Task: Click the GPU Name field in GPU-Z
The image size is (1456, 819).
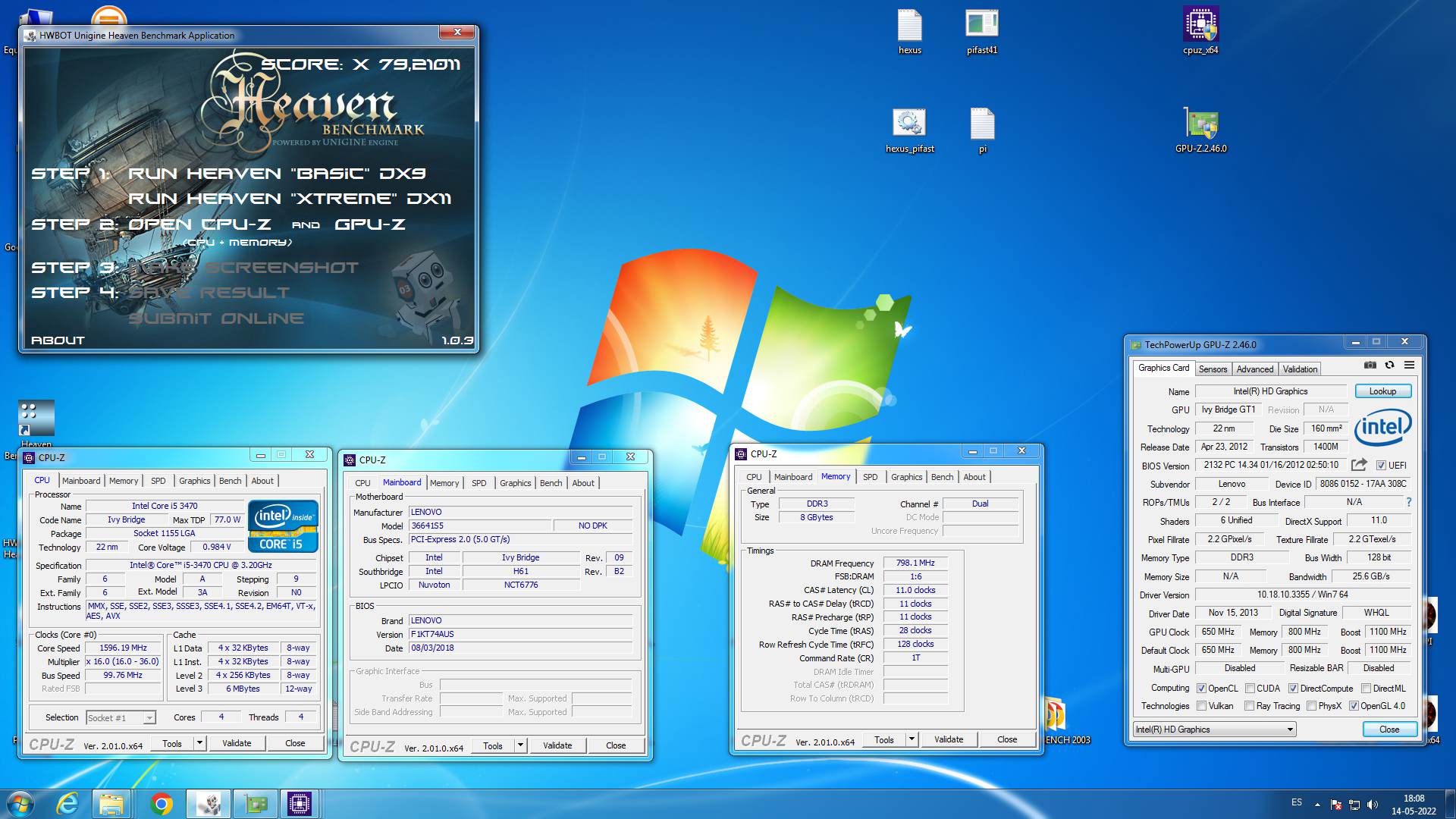Action: tap(1270, 391)
